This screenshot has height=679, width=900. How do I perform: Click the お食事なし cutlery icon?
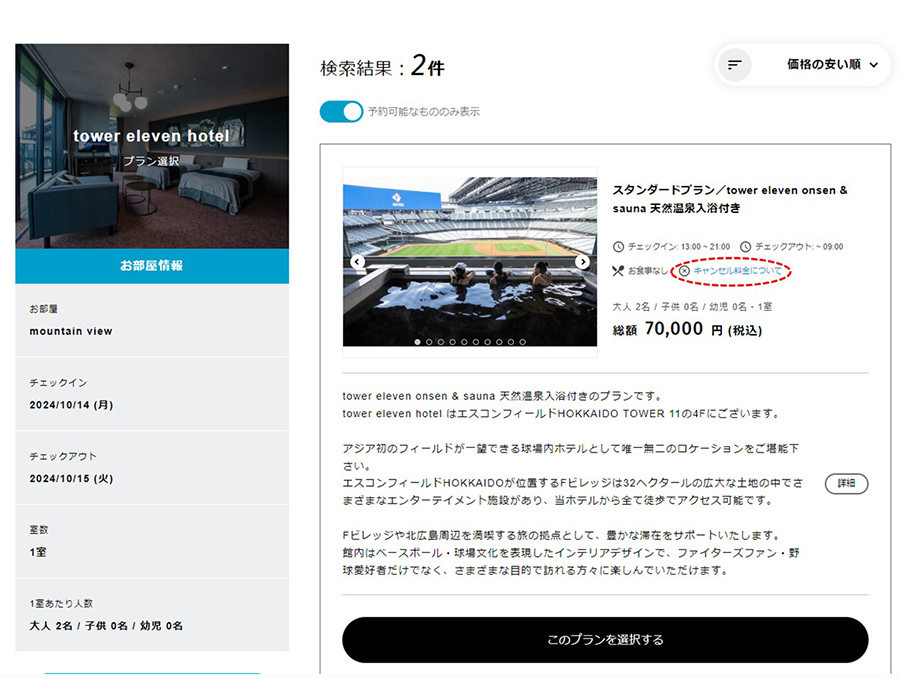[618, 270]
